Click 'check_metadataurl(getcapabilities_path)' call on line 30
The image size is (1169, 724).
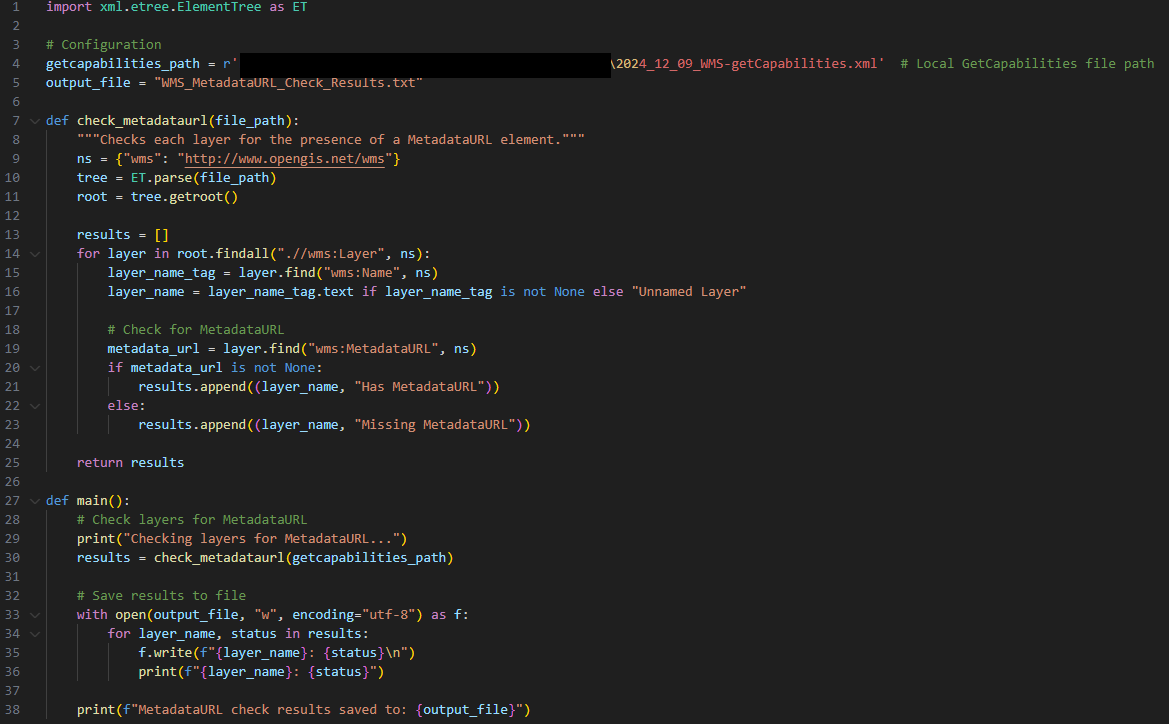point(303,558)
